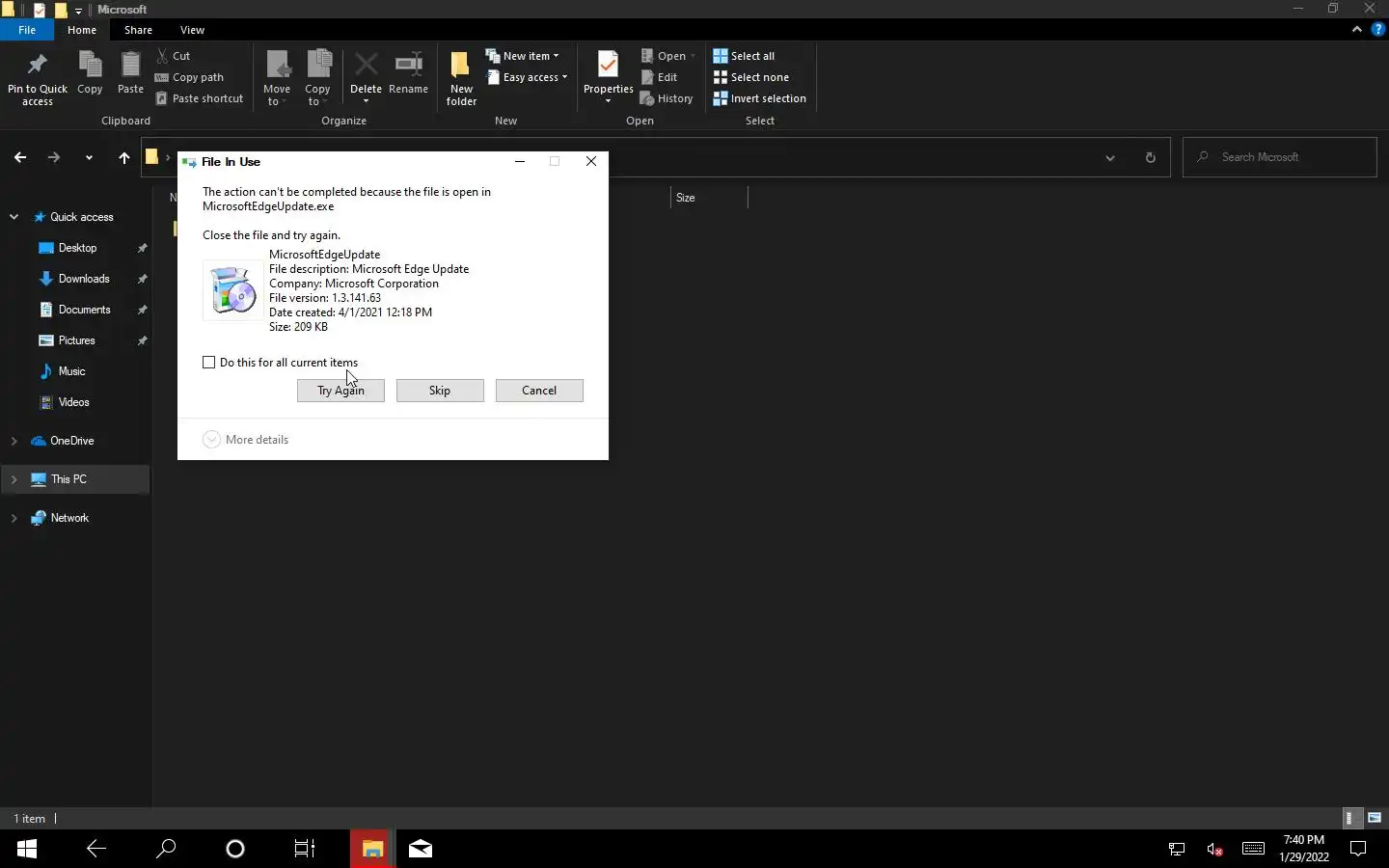Click Select all

(744, 56)
